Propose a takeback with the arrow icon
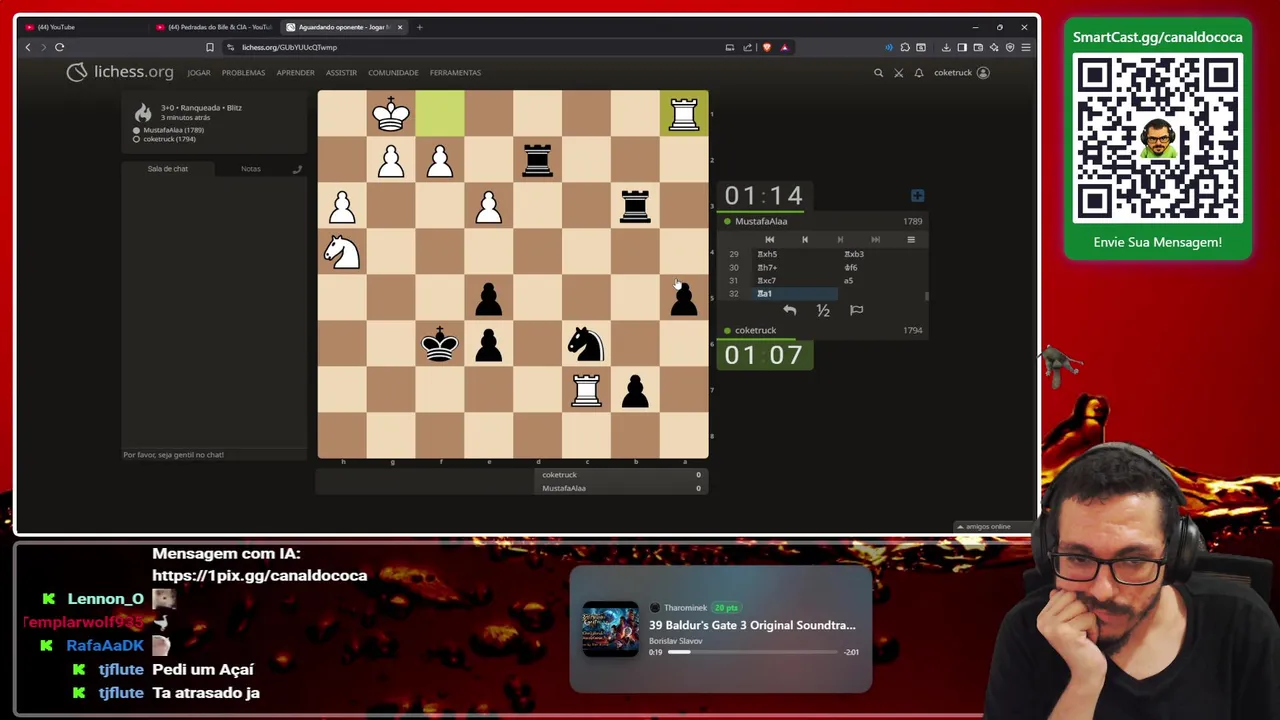 click(789, 310)
